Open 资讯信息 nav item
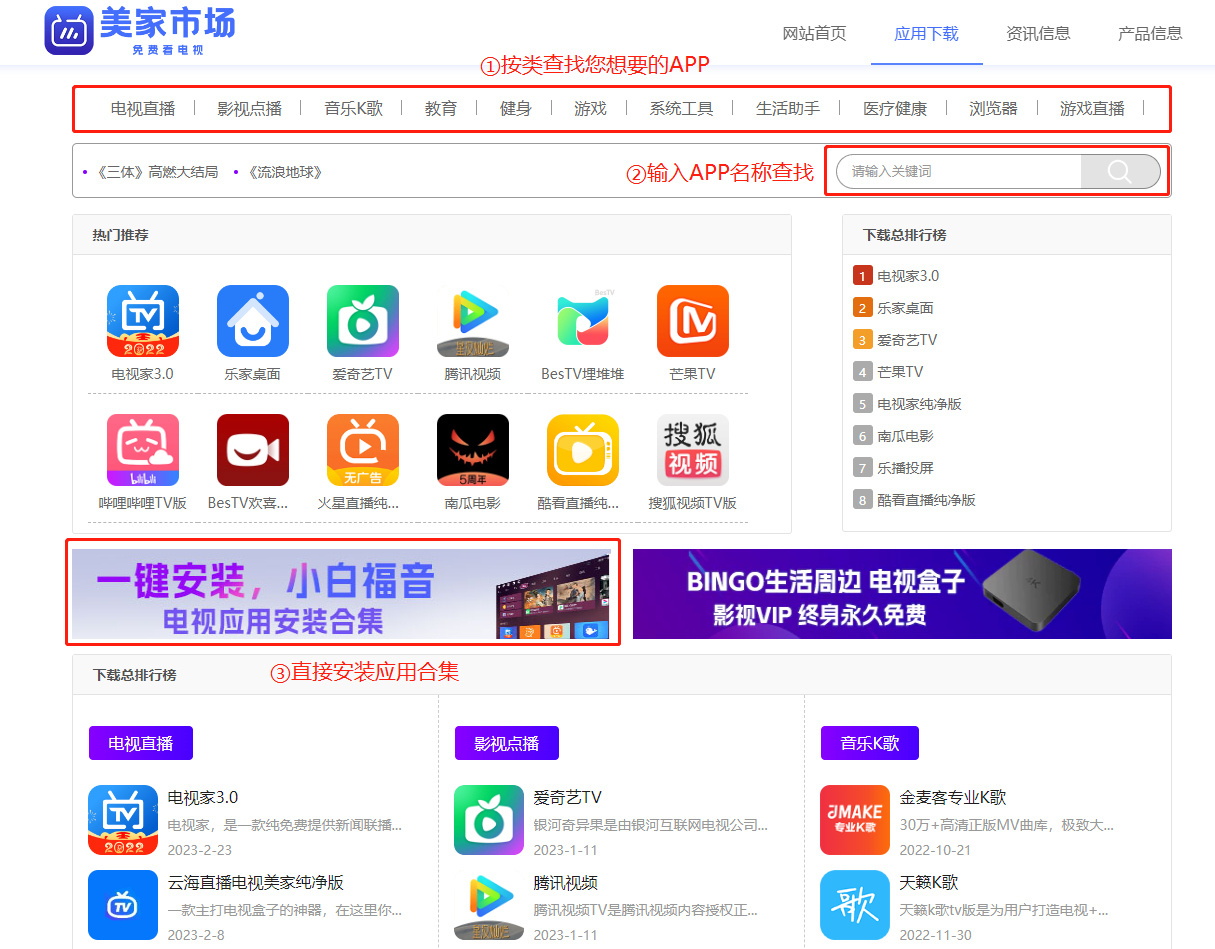1215x949 pixels. [1038, 33]
